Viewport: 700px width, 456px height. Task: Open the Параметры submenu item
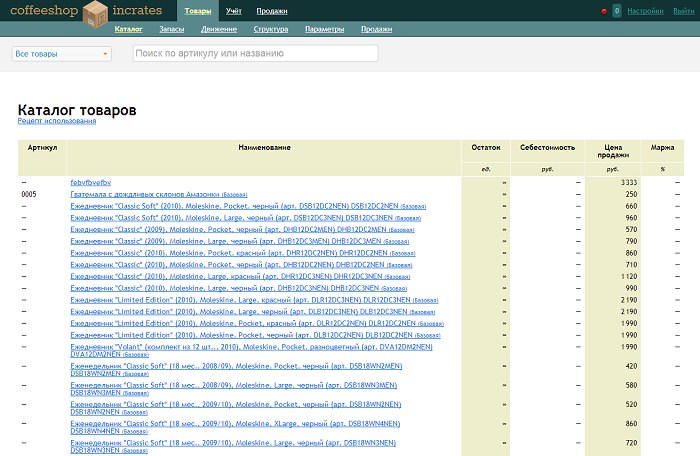[325, 29]
